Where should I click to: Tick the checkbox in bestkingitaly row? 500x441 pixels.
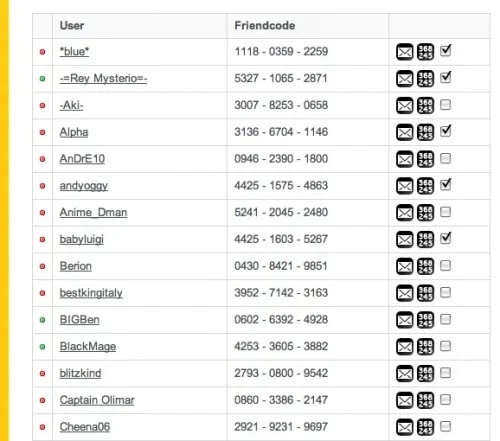coord(446,292)
